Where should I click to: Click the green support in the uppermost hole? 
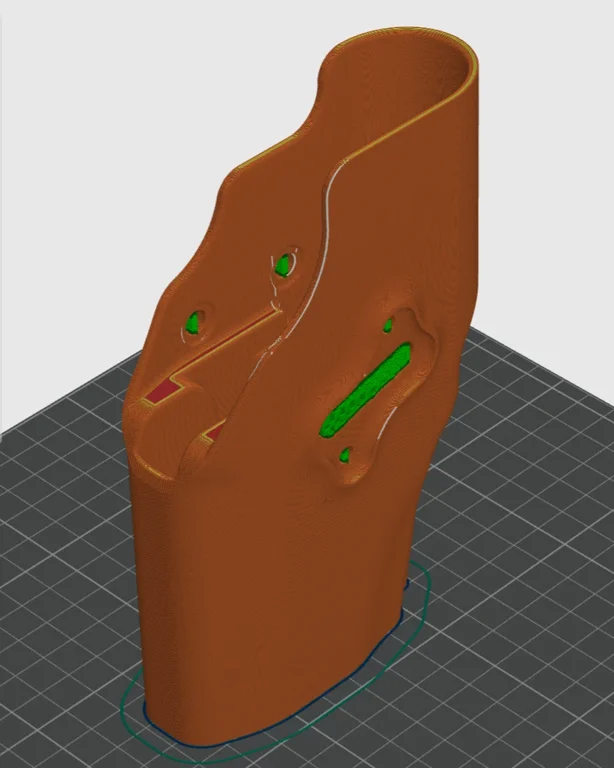click(x=284, y=265)
